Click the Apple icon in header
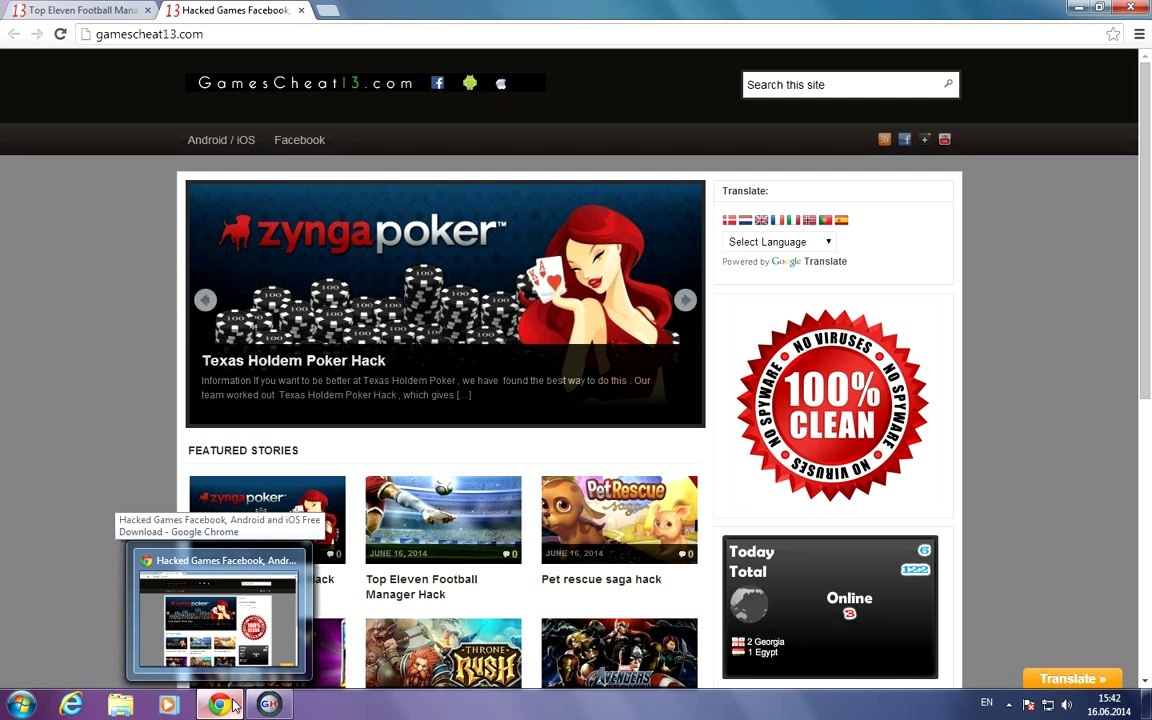The height and width of the screenshot is (720, 1152). tap(501, 83)
